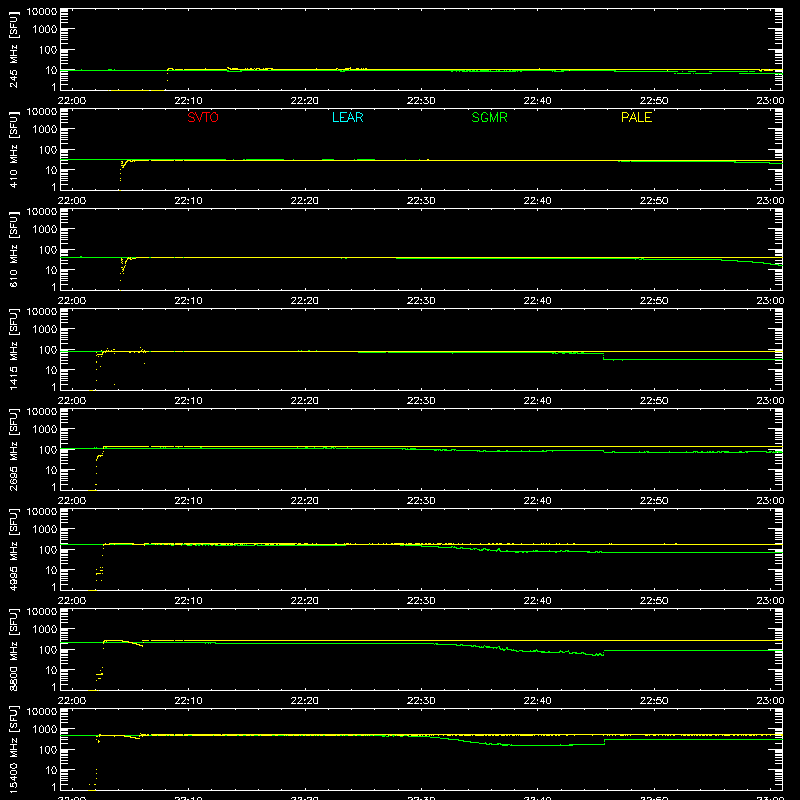Click 22:20 tick of the 2695 MHz panel
The height and width of the screenshot is (800, 800).
tap(305, 501)
